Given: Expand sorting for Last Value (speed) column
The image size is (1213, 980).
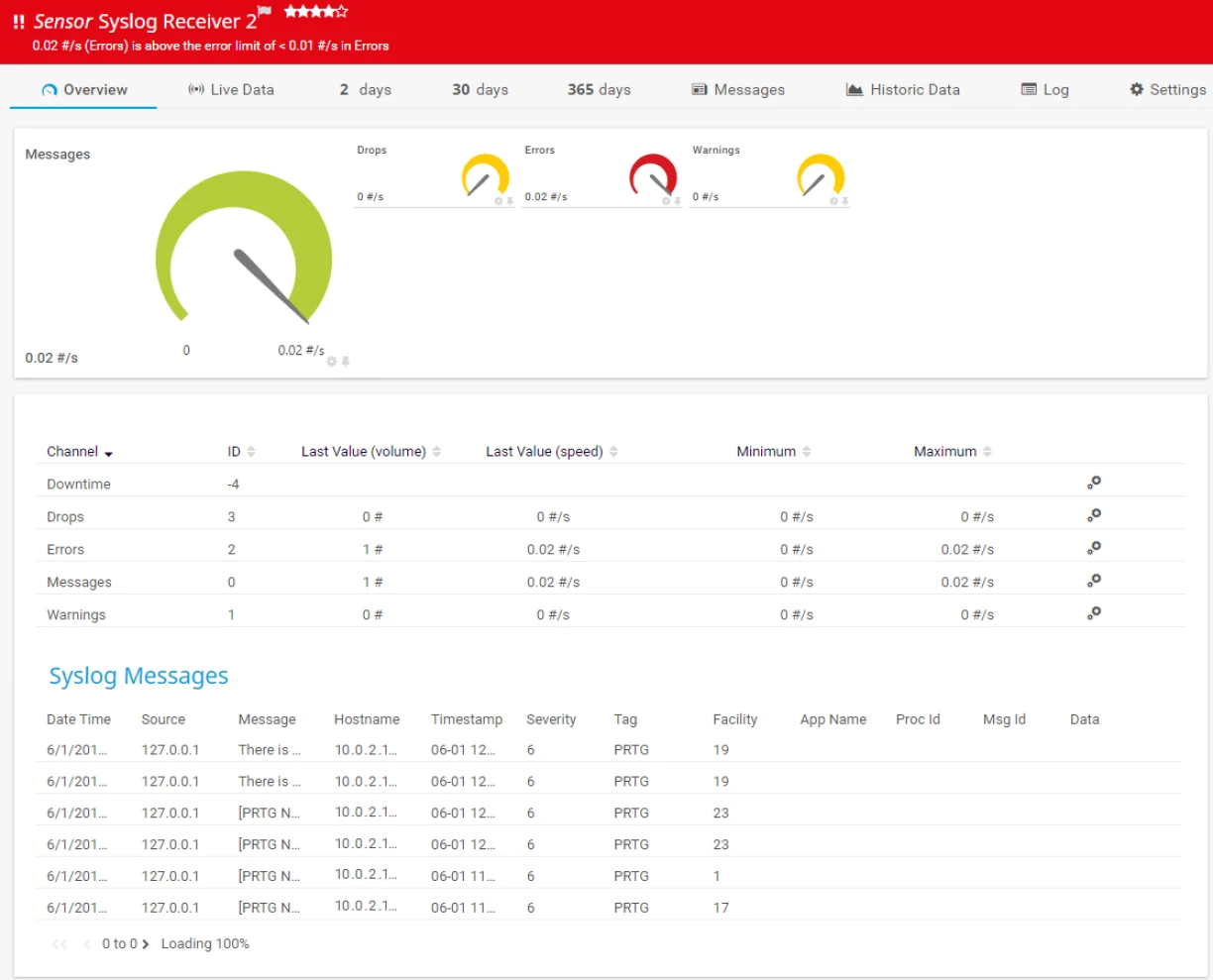Looking at the screenshot, I should (614, 451).
